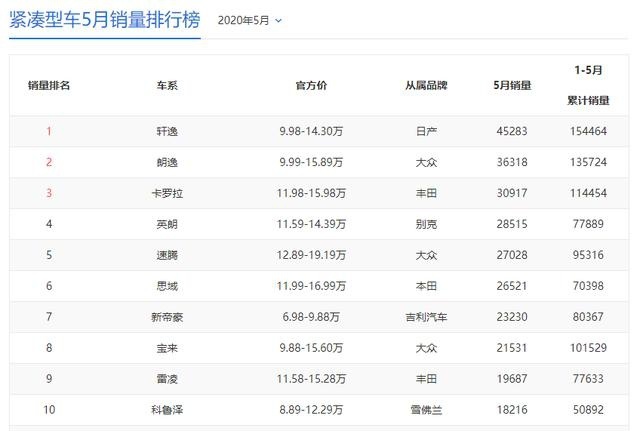
Task: Click May sales value 30917
Action: click(512, 193)
